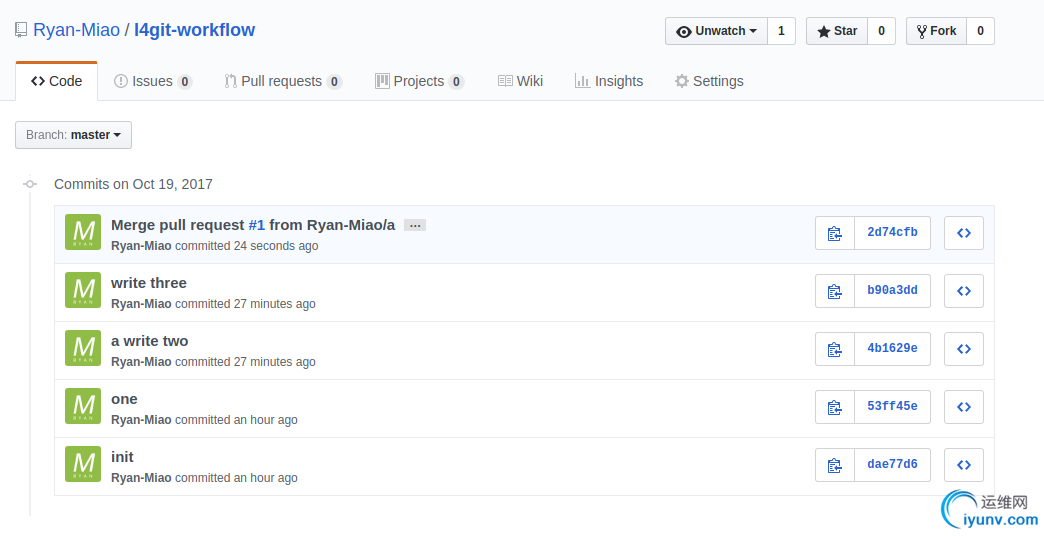Click the Ryan-Miao owner link in header
The width and height of the screenshot is (1044, 536).
tap(76, 30)
